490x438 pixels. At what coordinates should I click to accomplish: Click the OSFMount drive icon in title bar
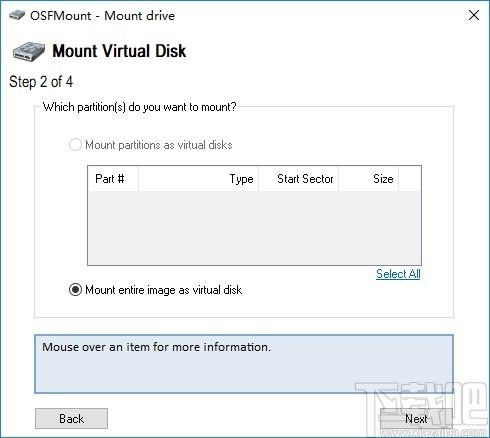coord(17,15)
